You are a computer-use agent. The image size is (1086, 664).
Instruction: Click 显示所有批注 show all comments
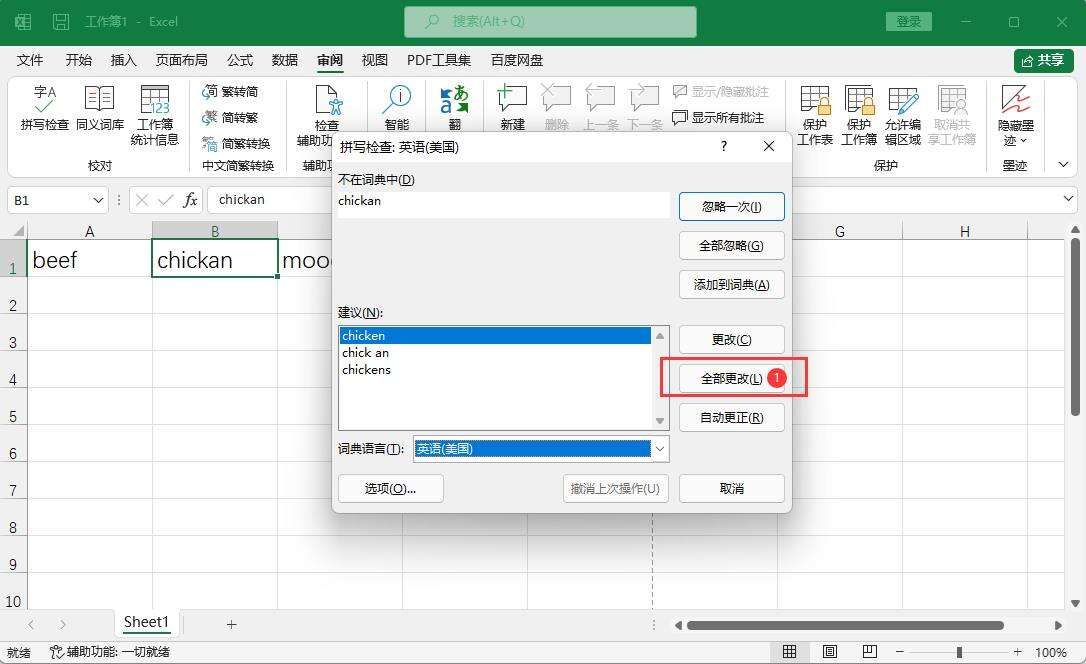coord(719,118)
